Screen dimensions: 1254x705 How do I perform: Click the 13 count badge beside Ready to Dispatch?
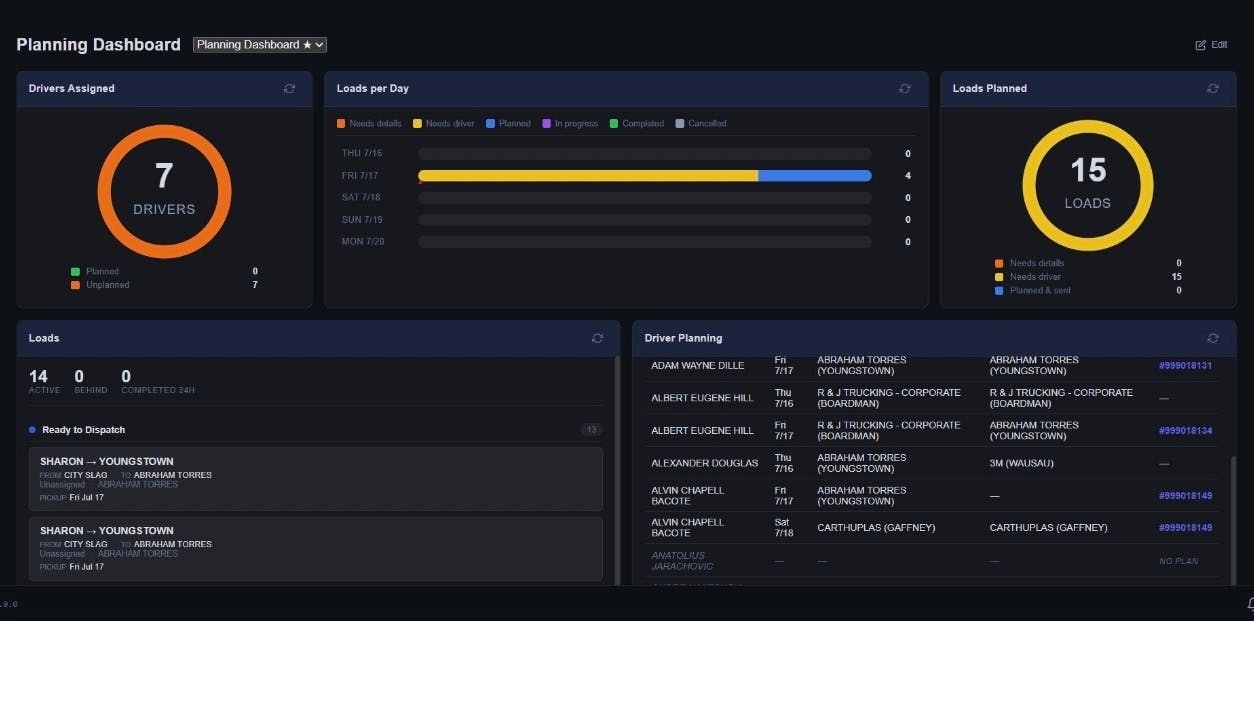pyautogui.click(x=591, y=430)
